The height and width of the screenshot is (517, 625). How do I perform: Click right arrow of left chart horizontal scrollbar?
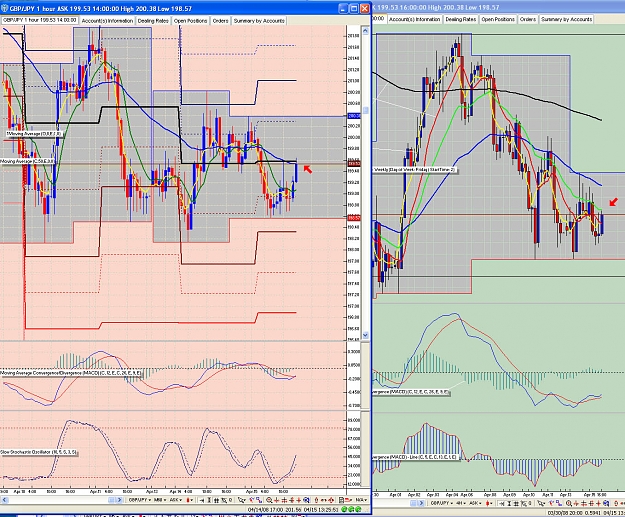pos(119,500)
